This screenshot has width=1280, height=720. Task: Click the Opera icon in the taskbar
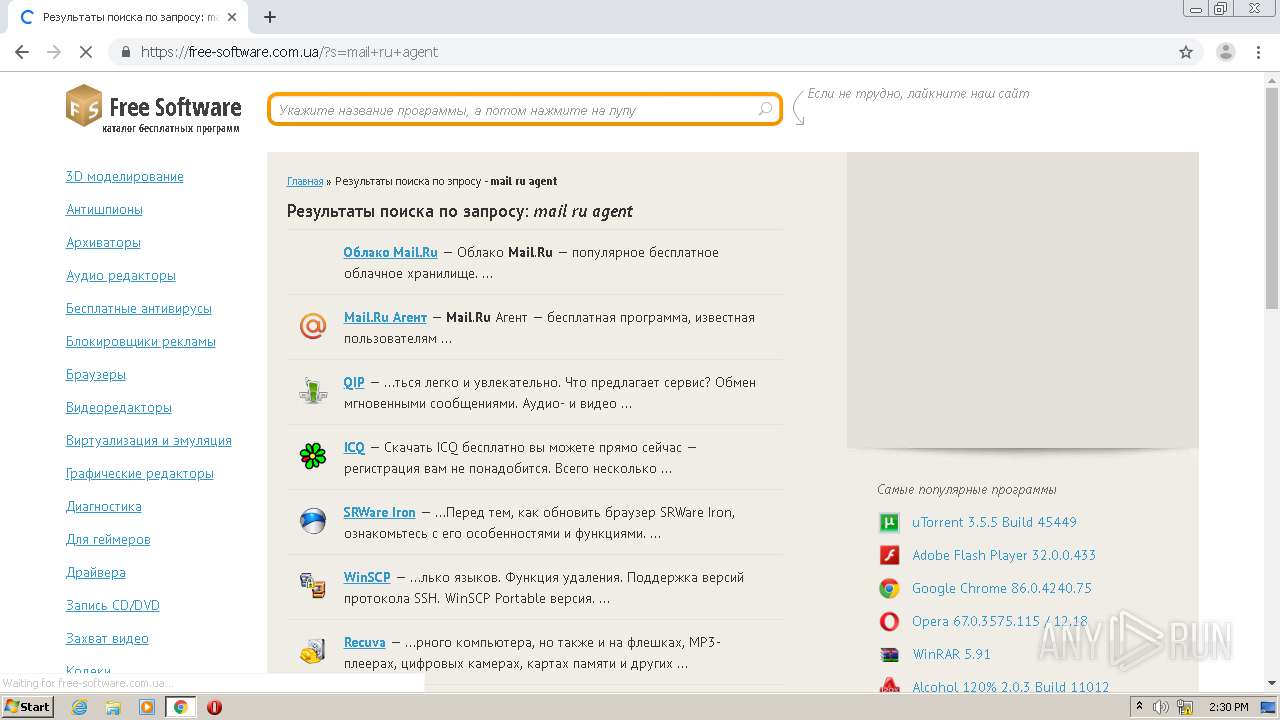214,707
